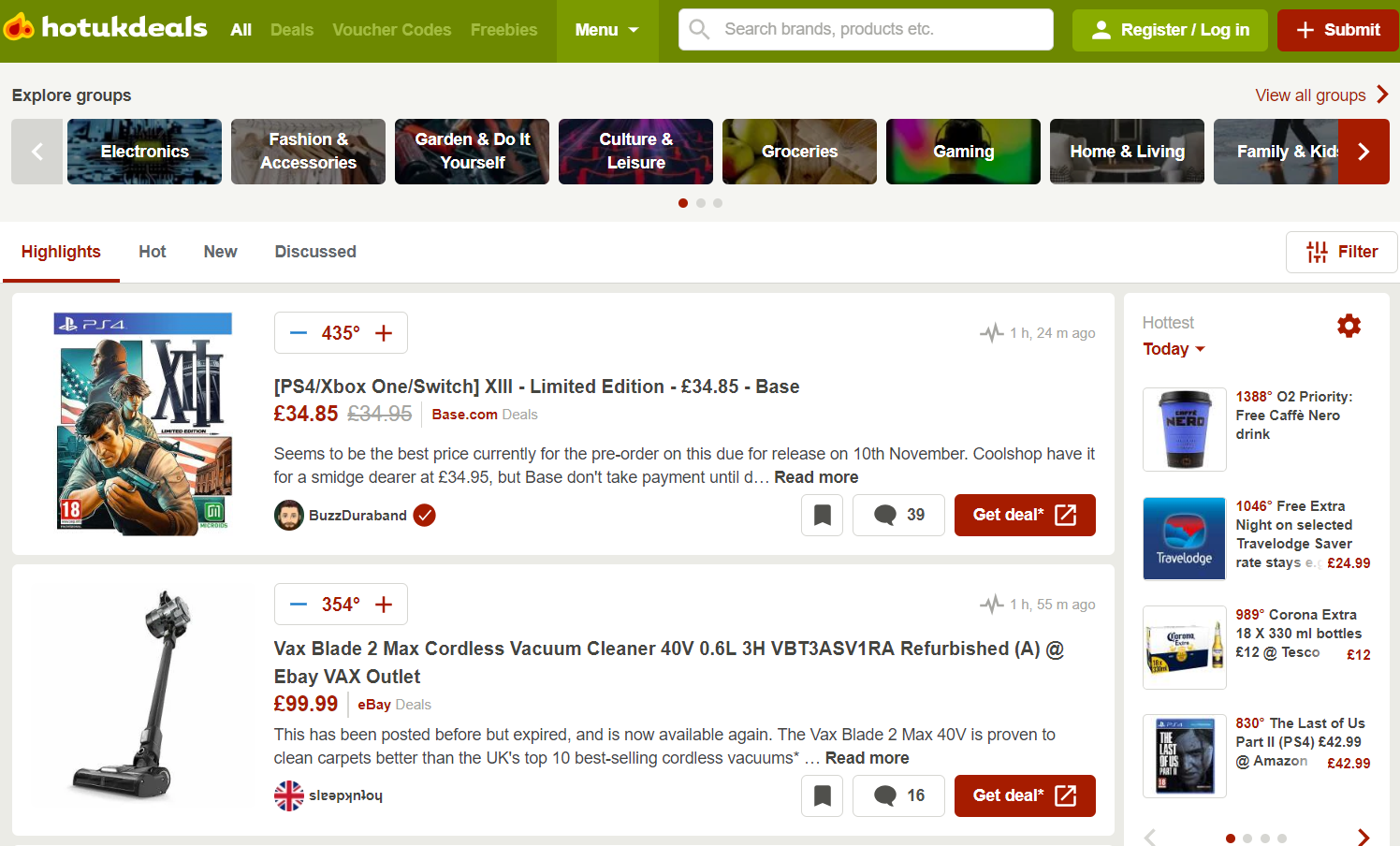1400x846 pixels.
Task: Select Voucher Codes in top navigation
Action: [392, 30]
